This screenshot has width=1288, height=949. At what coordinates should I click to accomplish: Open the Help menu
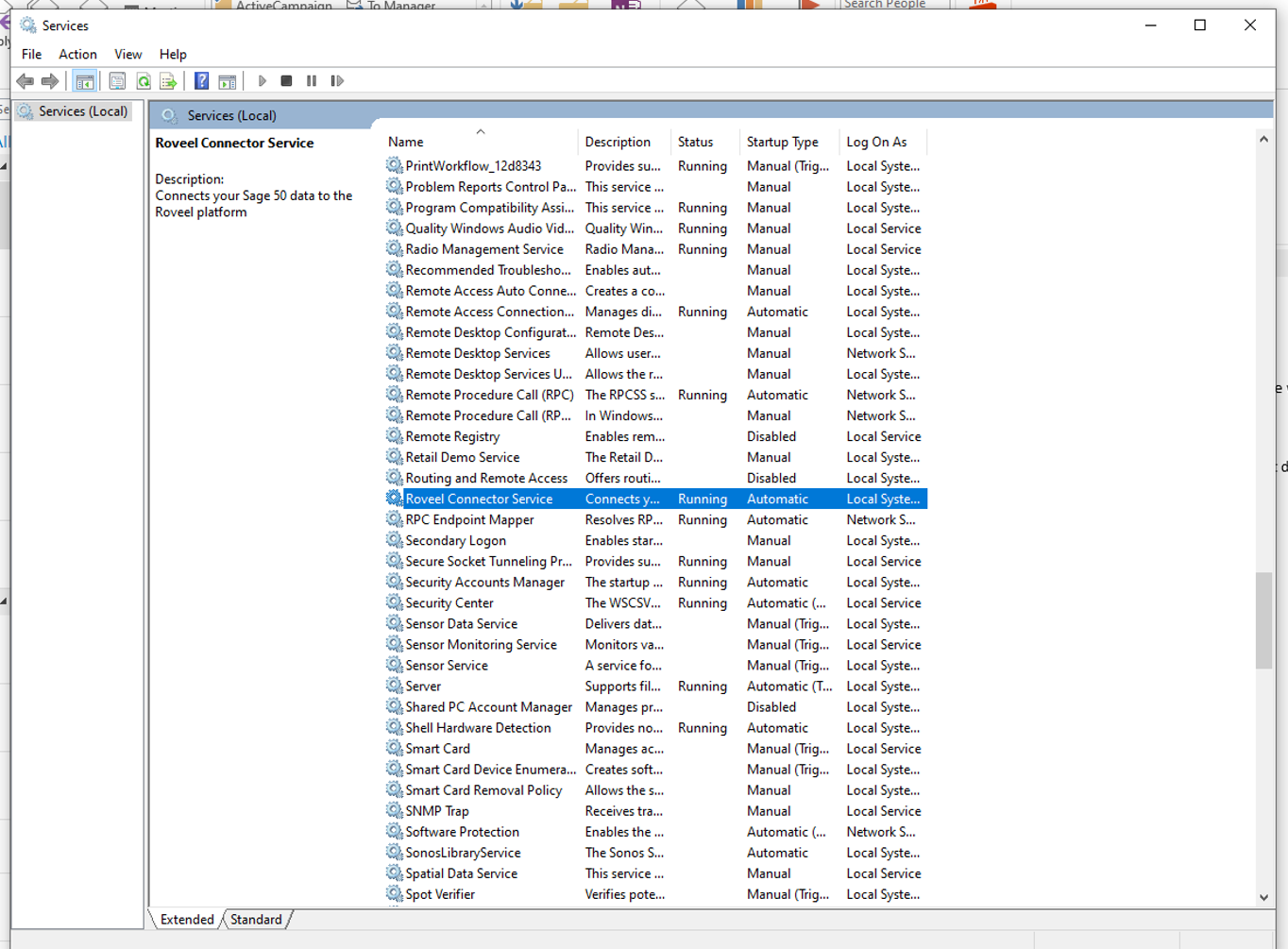pyautogui.click(x=173, y=54)
